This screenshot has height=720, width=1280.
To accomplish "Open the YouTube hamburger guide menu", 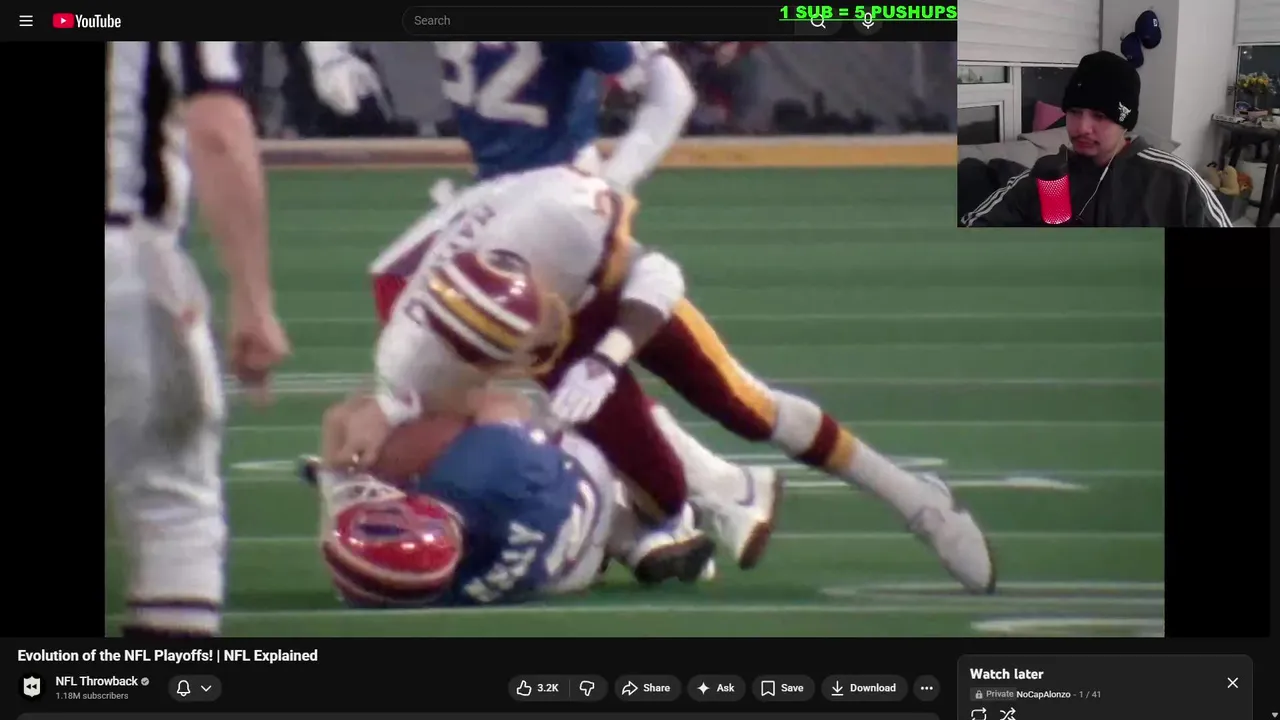I will (x=26, y=21).
